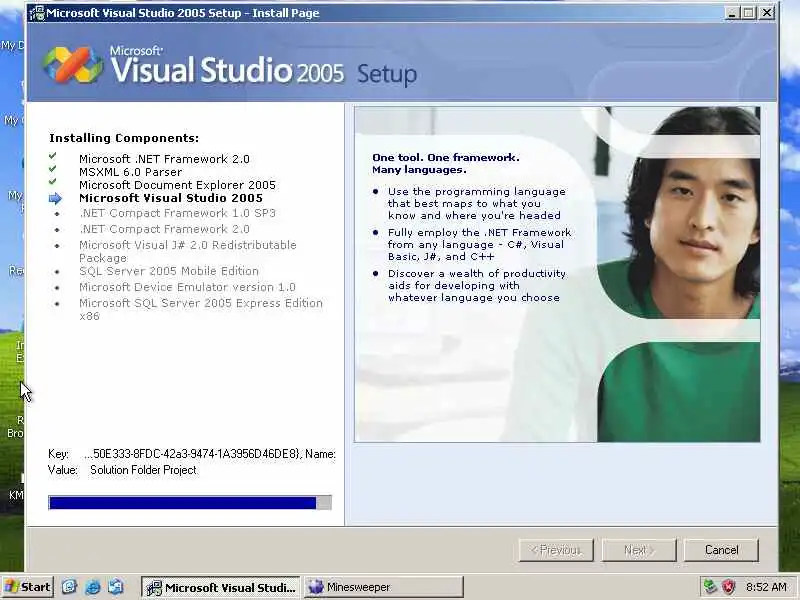The width and height of the screenshot is (800, 600).
Task: Click the 'Installing Components:' heading
Action: (x=124, y=138)
